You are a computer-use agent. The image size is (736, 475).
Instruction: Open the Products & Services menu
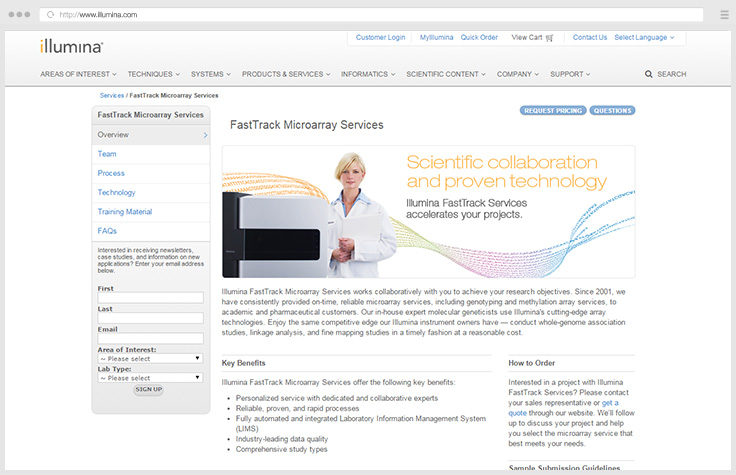[x=286, y=74]
